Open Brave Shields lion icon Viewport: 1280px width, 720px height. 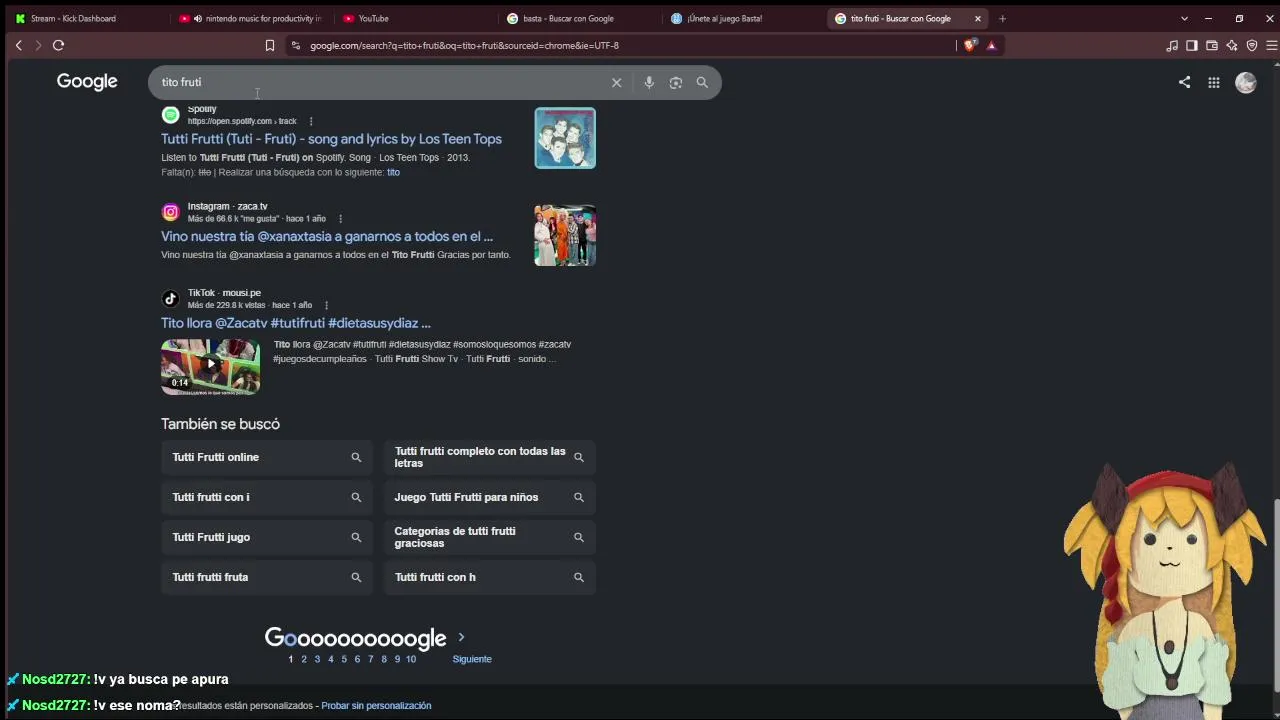pos(969,45)
